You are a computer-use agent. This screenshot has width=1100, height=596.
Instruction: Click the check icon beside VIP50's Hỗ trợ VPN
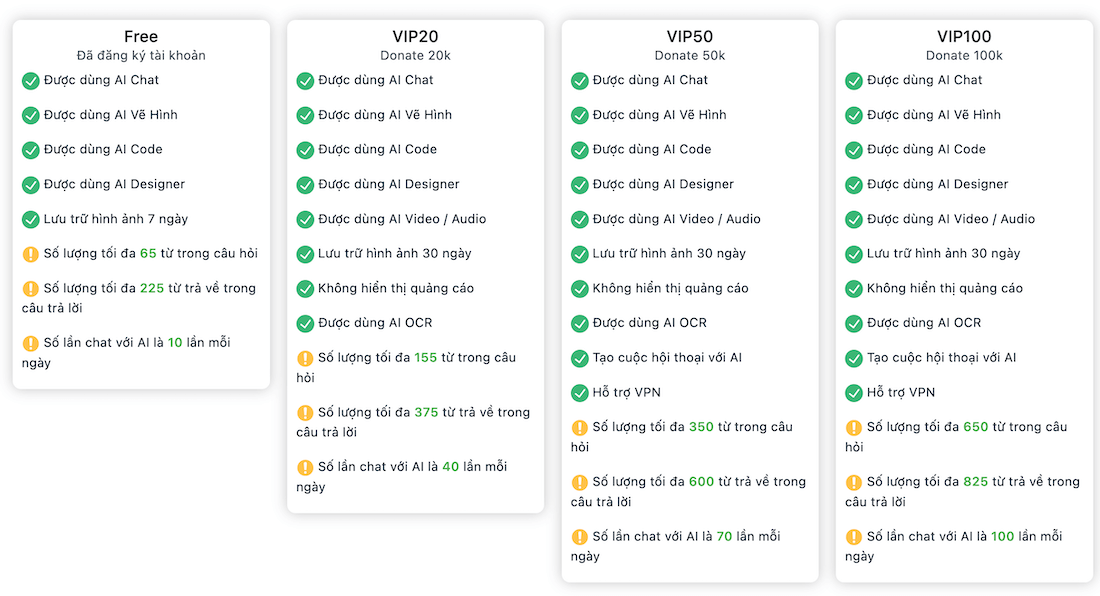pyautogui.click(x=580, y=393)
